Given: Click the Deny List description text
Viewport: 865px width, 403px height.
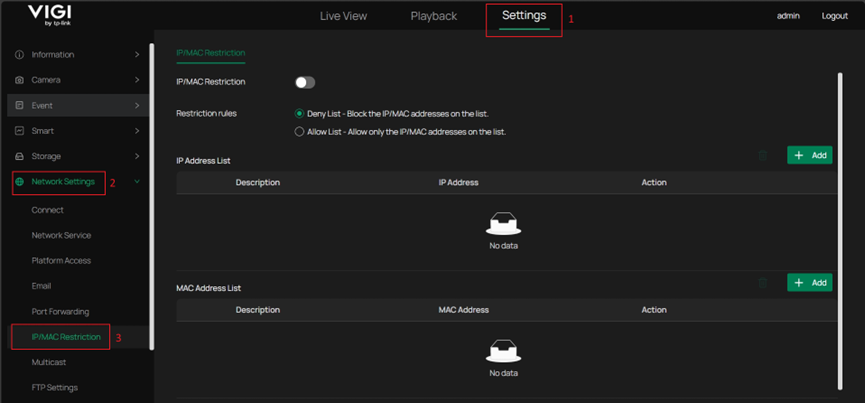Looking at the screenshot, I should pyautogui.click(x=398, y=114).
